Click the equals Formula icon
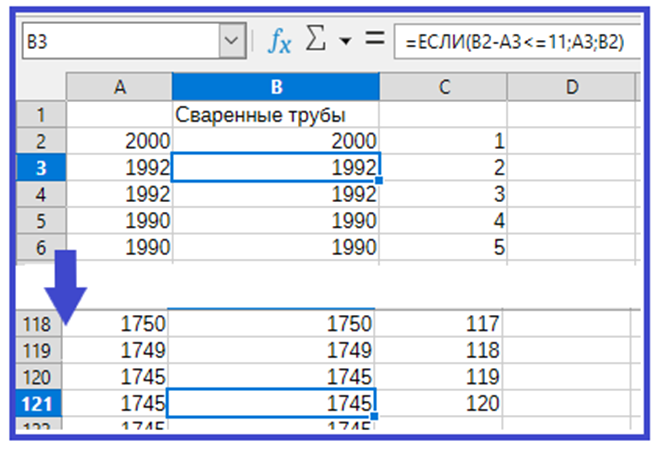 click(x=374, y=42)
